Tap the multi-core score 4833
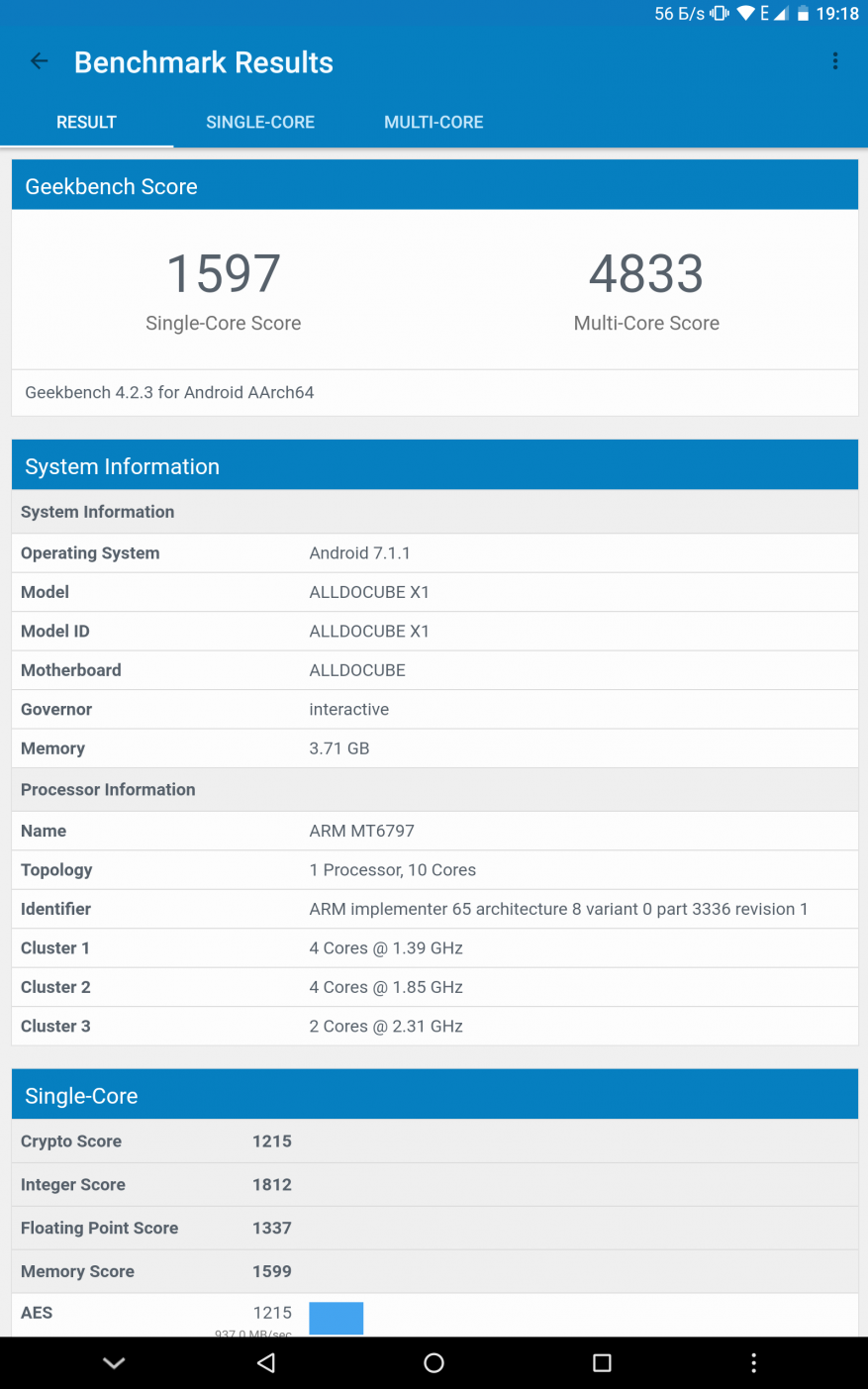868x1389 pixels. 646,273
